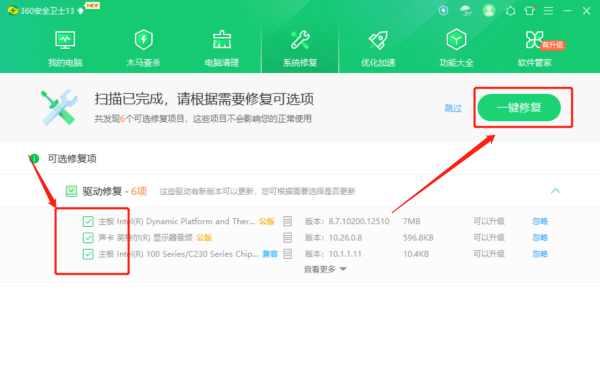Click the NEW badge by the title
Viewport: 600px width, 378px height.
coord(92,5)
